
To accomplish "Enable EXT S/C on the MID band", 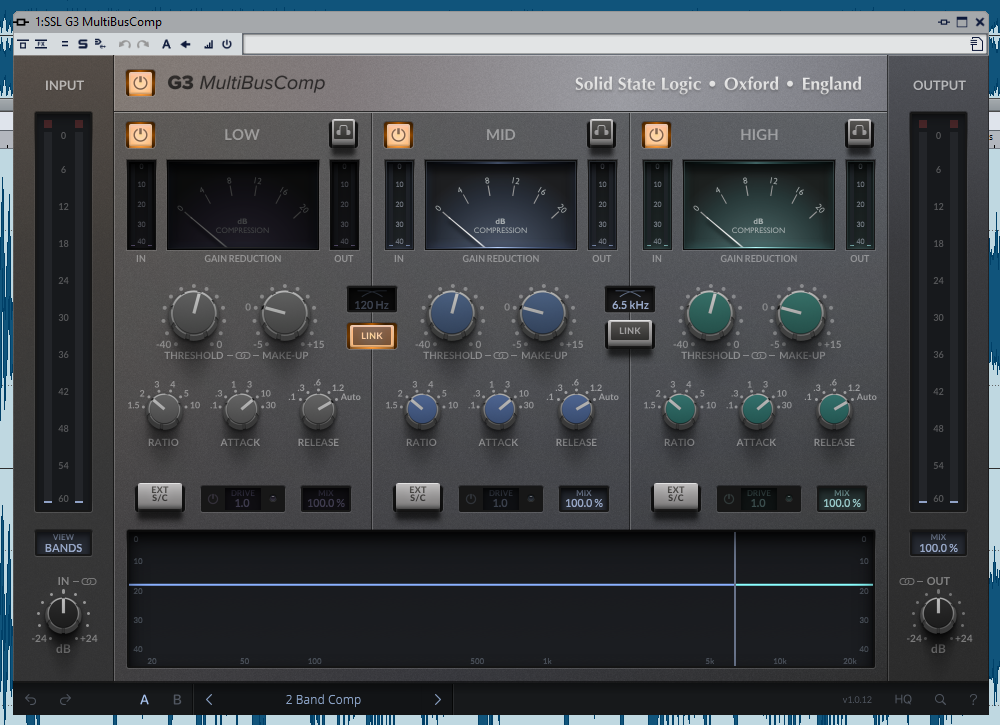I will coord(418,495).
